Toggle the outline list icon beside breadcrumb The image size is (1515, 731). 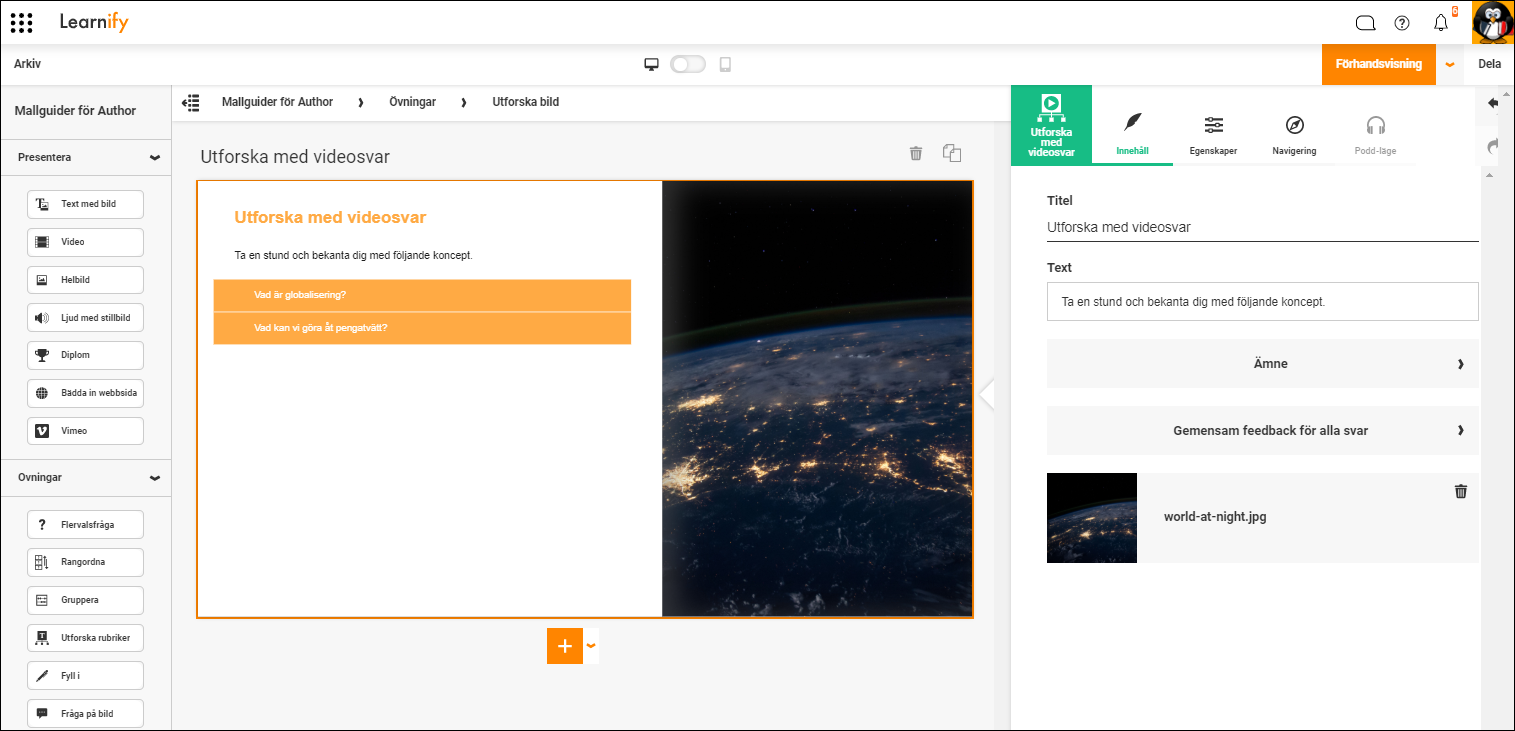point(191,102)
